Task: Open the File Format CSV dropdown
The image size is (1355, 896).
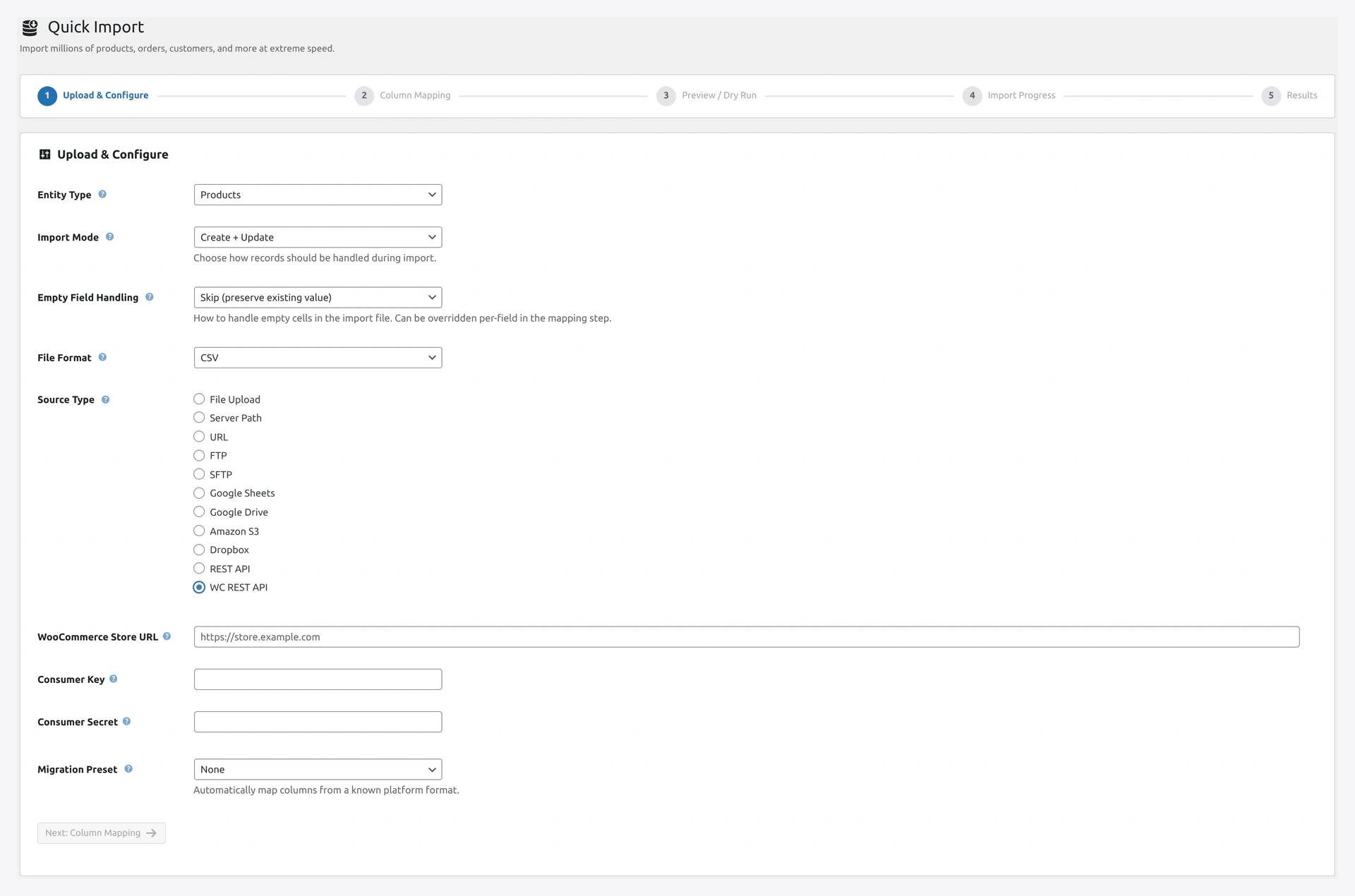Action: point(318,358)
